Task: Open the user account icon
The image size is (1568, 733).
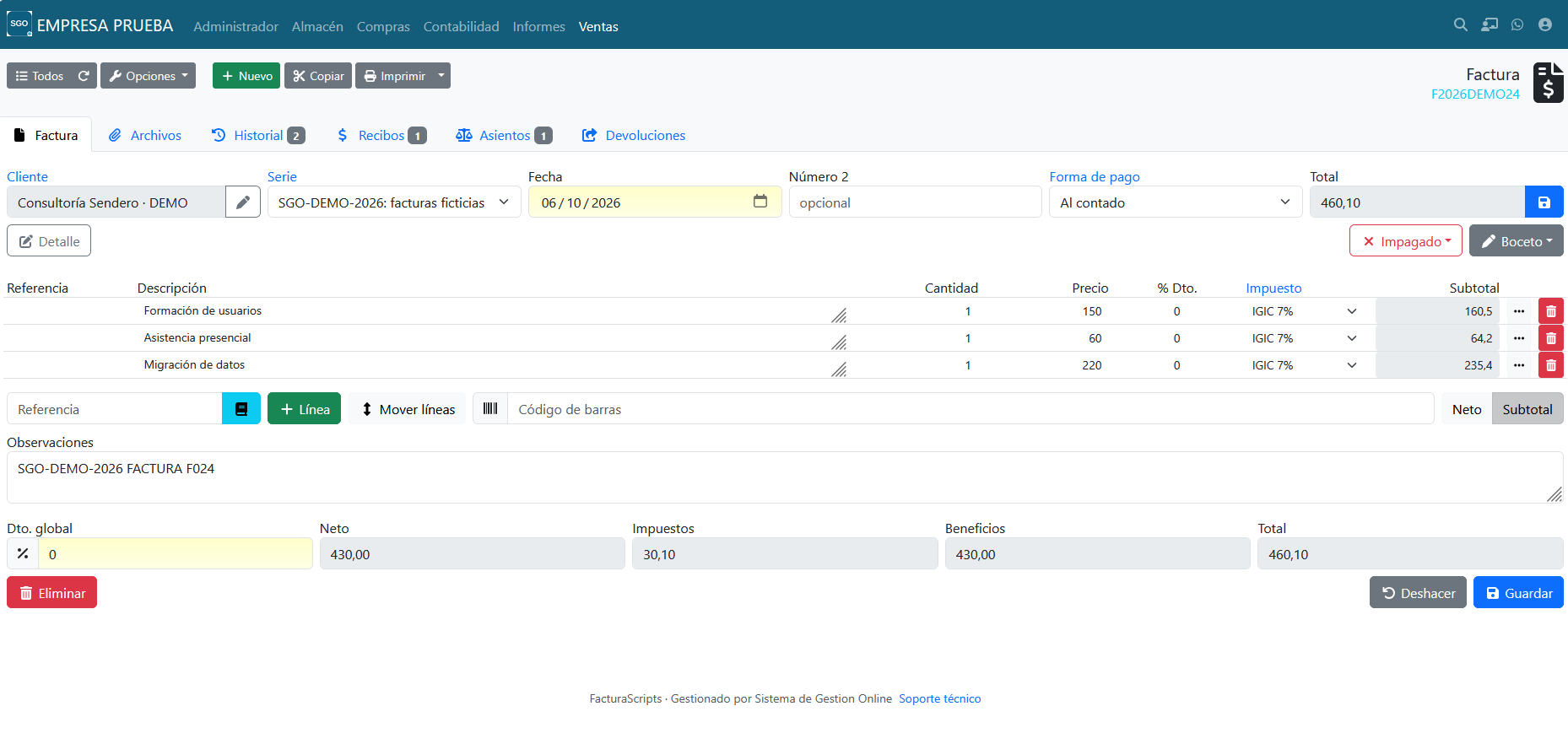Action: (1545, 25)
